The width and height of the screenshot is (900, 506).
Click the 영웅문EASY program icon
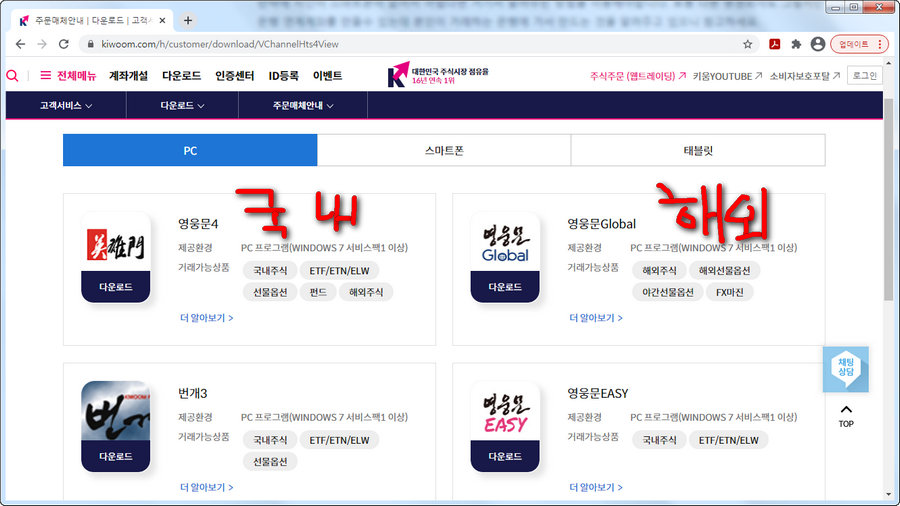click(x=505, y=411)
